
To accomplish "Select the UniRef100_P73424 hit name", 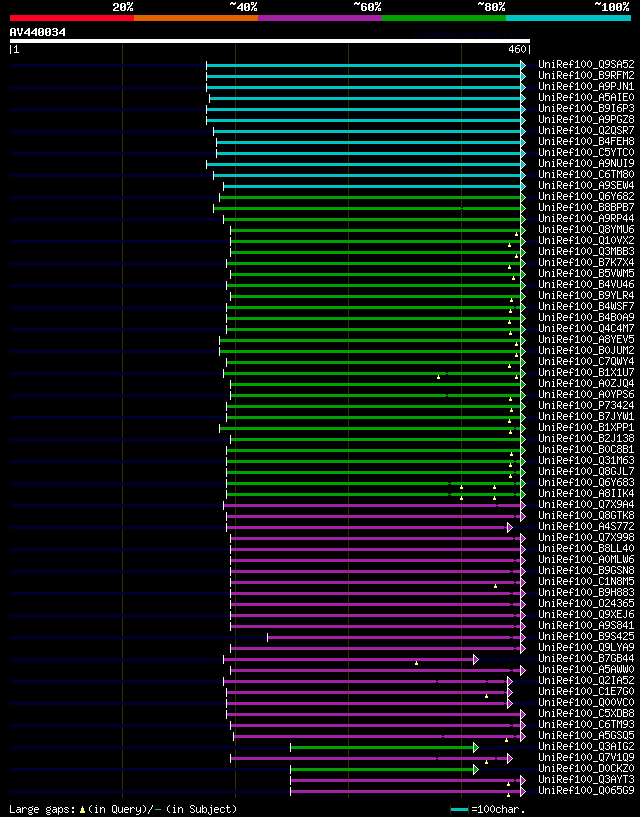I will click(x=586, y=405).
